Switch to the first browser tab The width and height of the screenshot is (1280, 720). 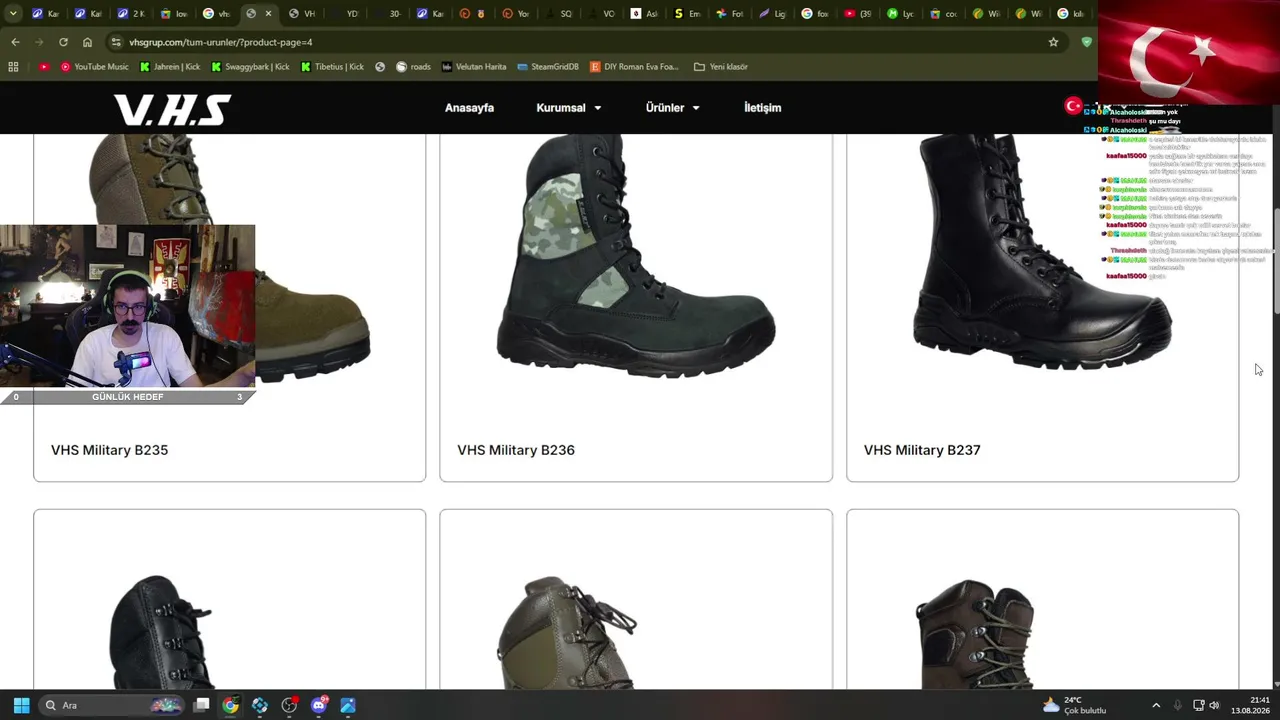point(46,14)
